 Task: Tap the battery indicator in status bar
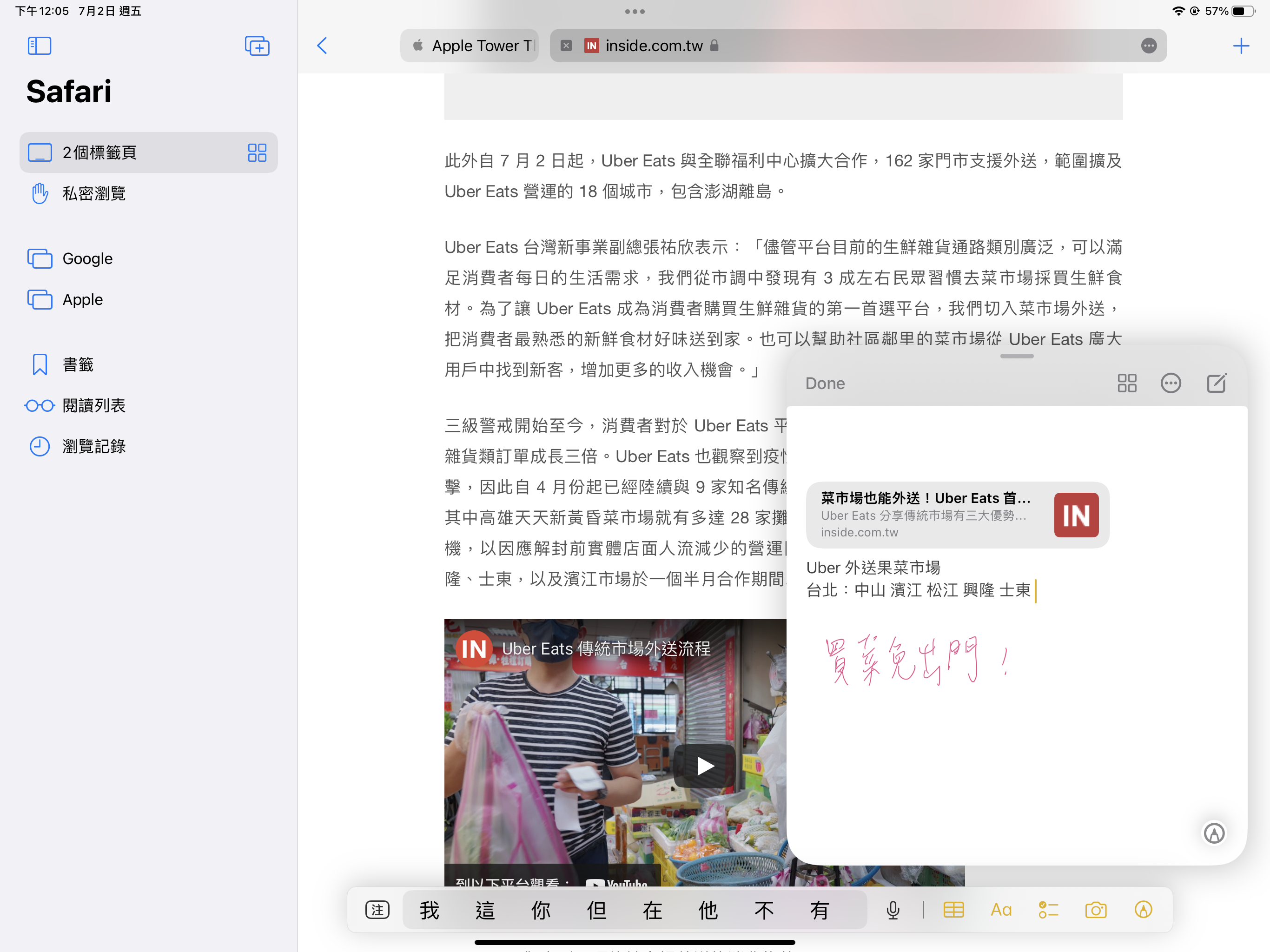coord(1244,11)
